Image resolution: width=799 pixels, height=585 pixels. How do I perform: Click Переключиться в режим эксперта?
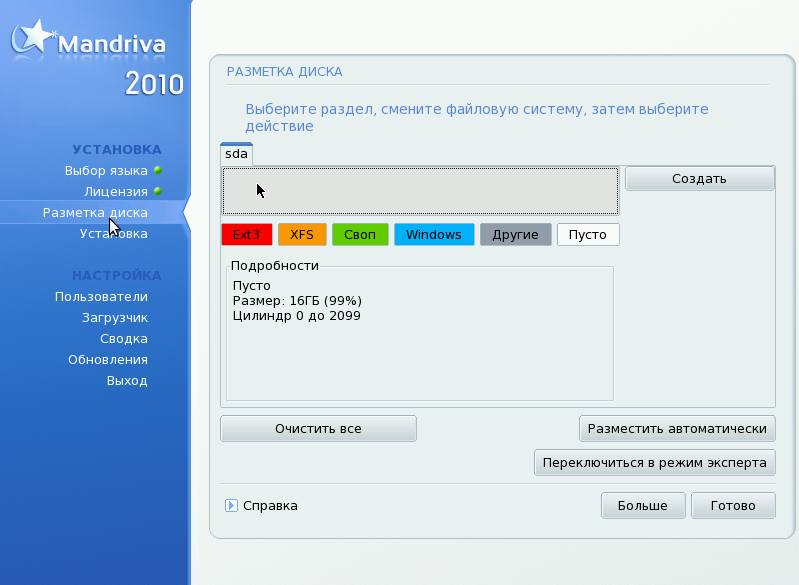pyautogui.click(x=655, y=463)
